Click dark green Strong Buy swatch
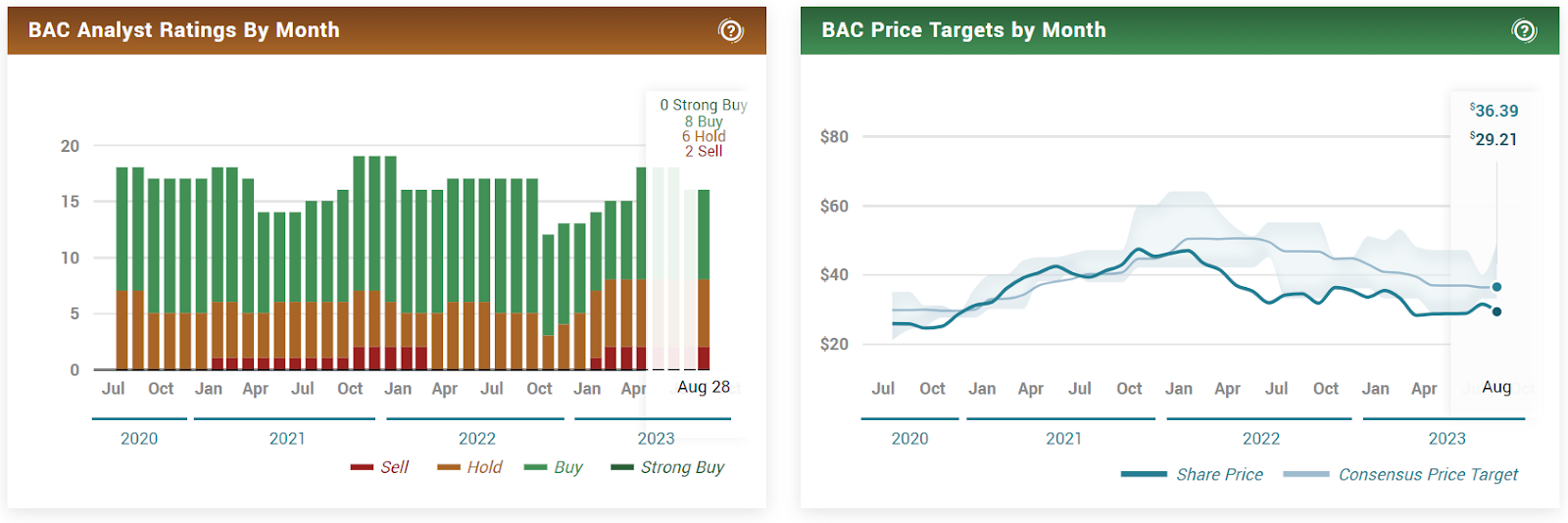1568x523 pixels. (622, 468)
